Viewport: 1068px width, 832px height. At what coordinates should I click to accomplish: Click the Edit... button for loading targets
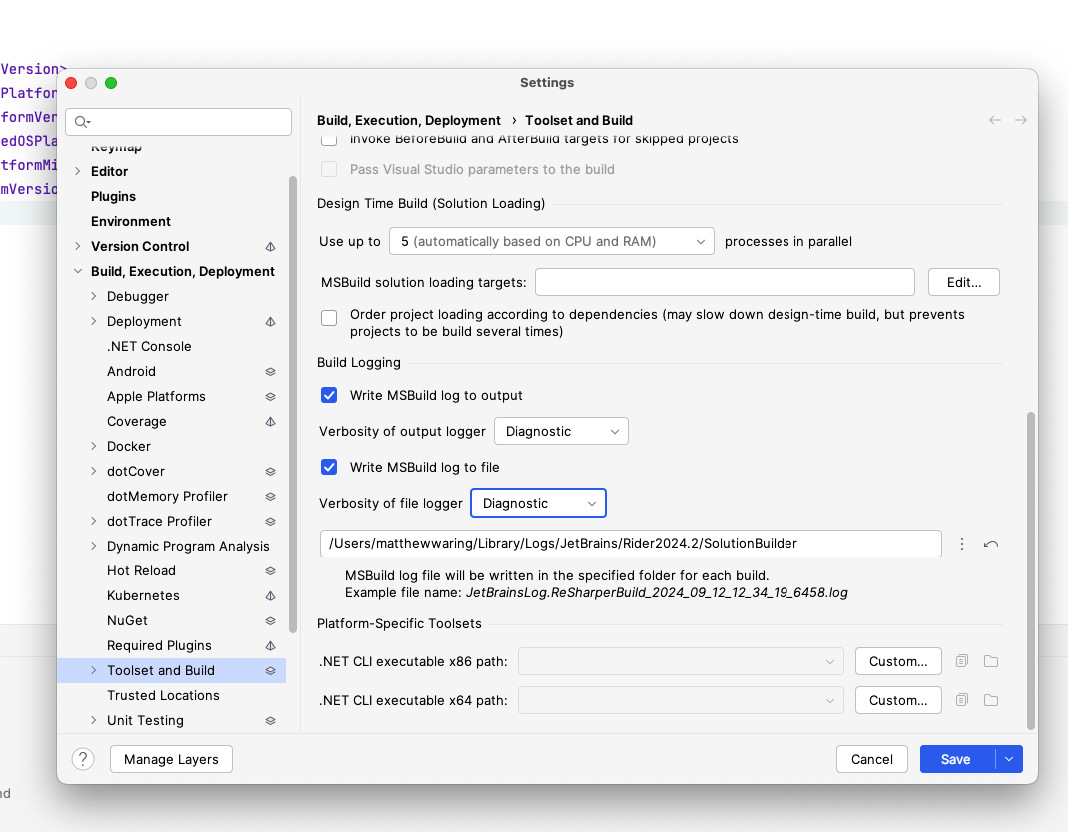pos(964,282)
